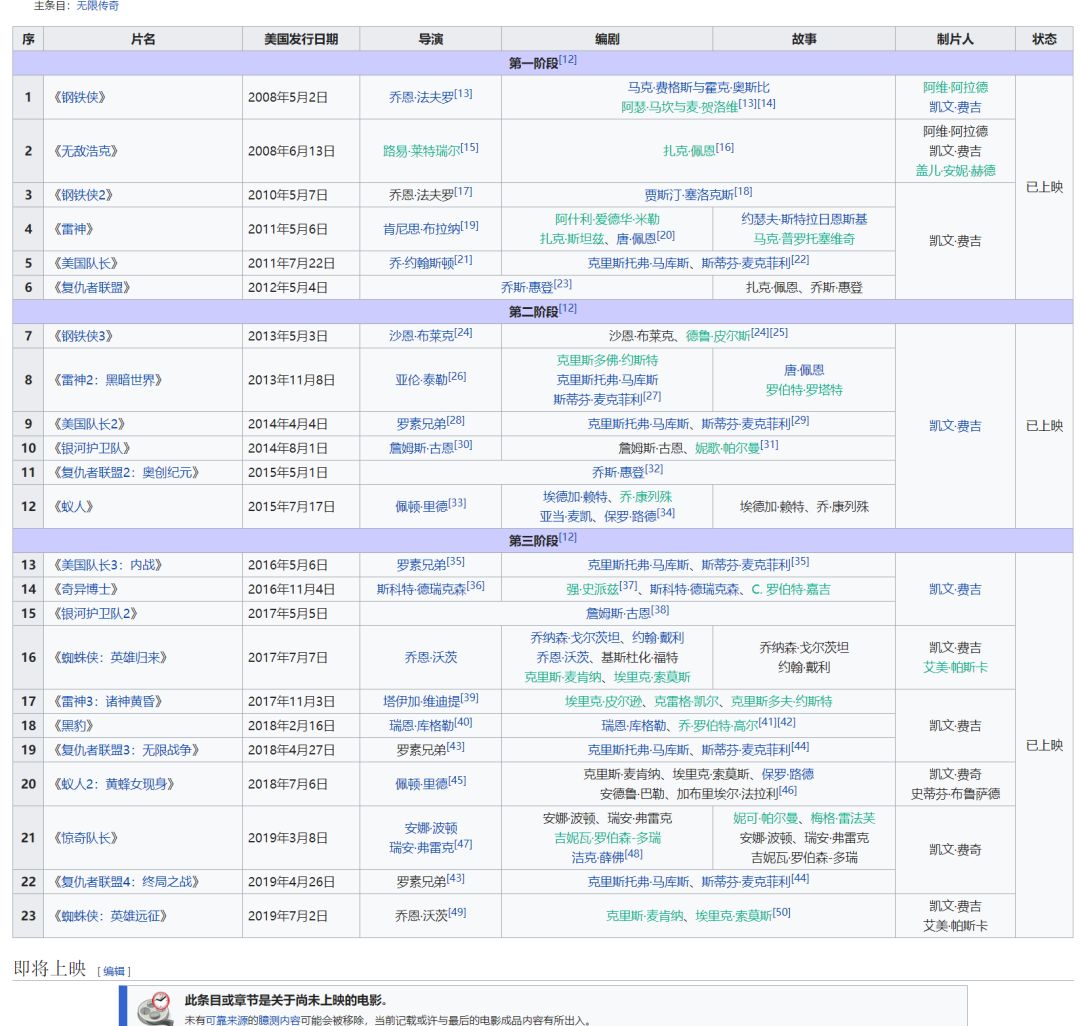Image resolution: width=1080 pixels, height=1026 pixels.
Task: Open producer 艾美·帕斯卡 link in 英雄归来 row
Action: click(x=955, y=667)
